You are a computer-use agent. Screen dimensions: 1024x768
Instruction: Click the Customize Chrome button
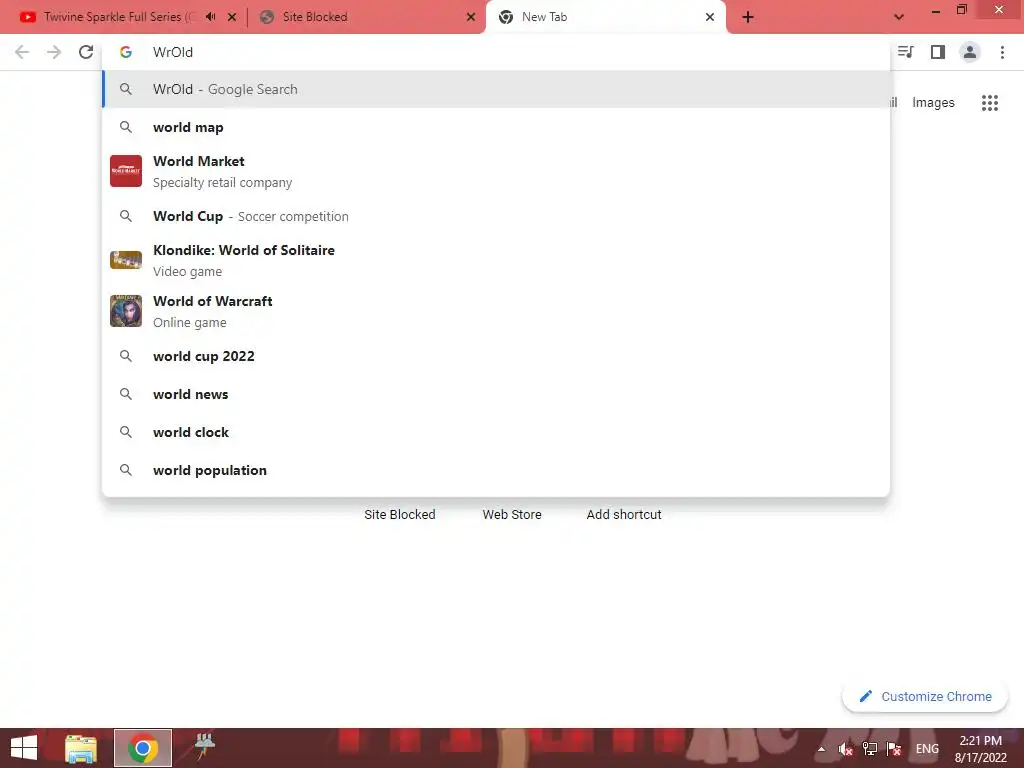(x=925, y=697)
